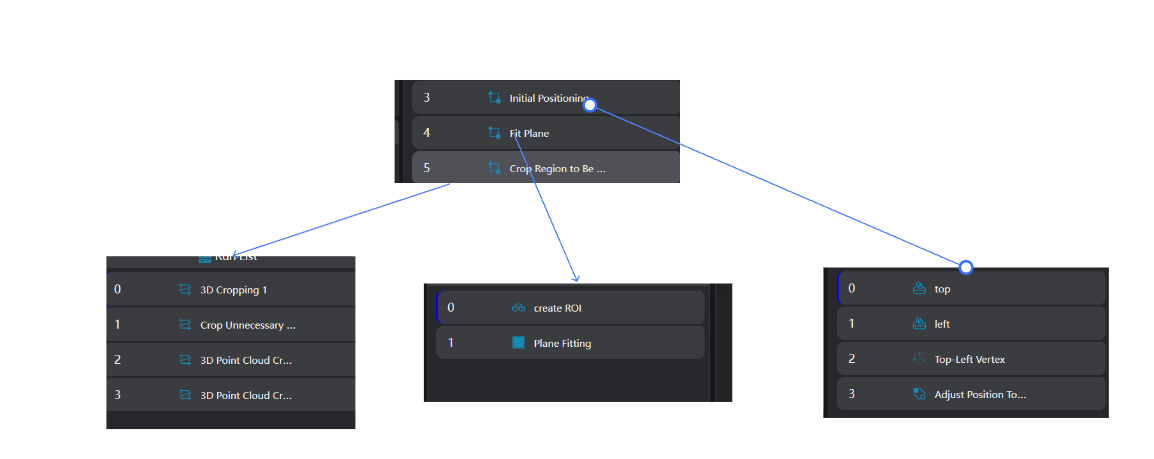Click the Adjust Position To icon
Viewport: 1154px width, 459px height.
tap(918, 394)
